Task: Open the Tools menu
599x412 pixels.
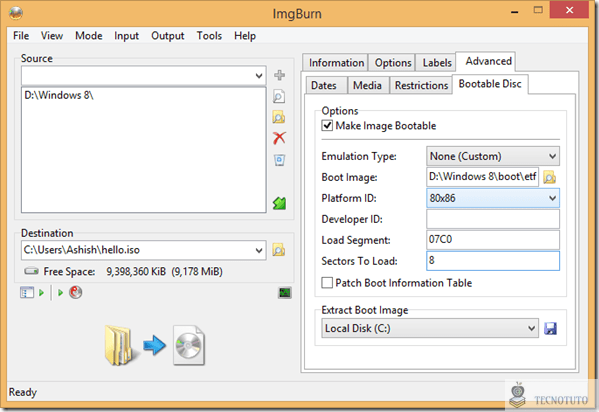Action: point(209,36)
